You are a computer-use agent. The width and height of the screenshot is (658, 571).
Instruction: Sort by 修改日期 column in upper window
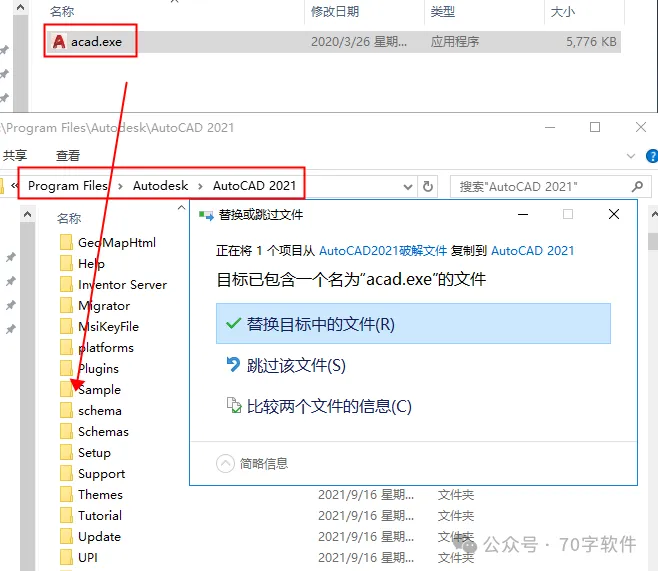335,11
